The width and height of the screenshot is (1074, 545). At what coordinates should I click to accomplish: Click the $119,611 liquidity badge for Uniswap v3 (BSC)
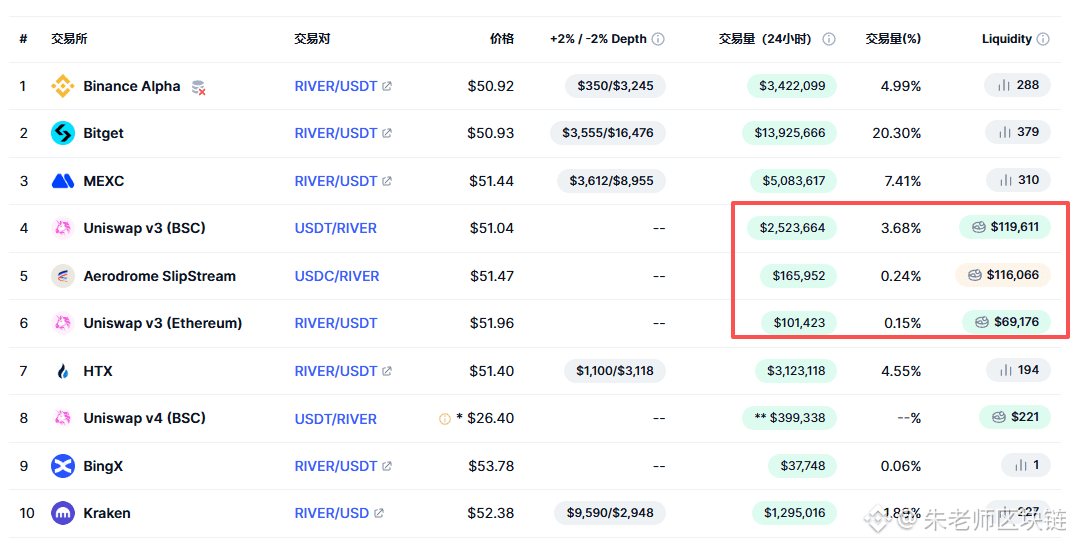(x=1005, y=227)
